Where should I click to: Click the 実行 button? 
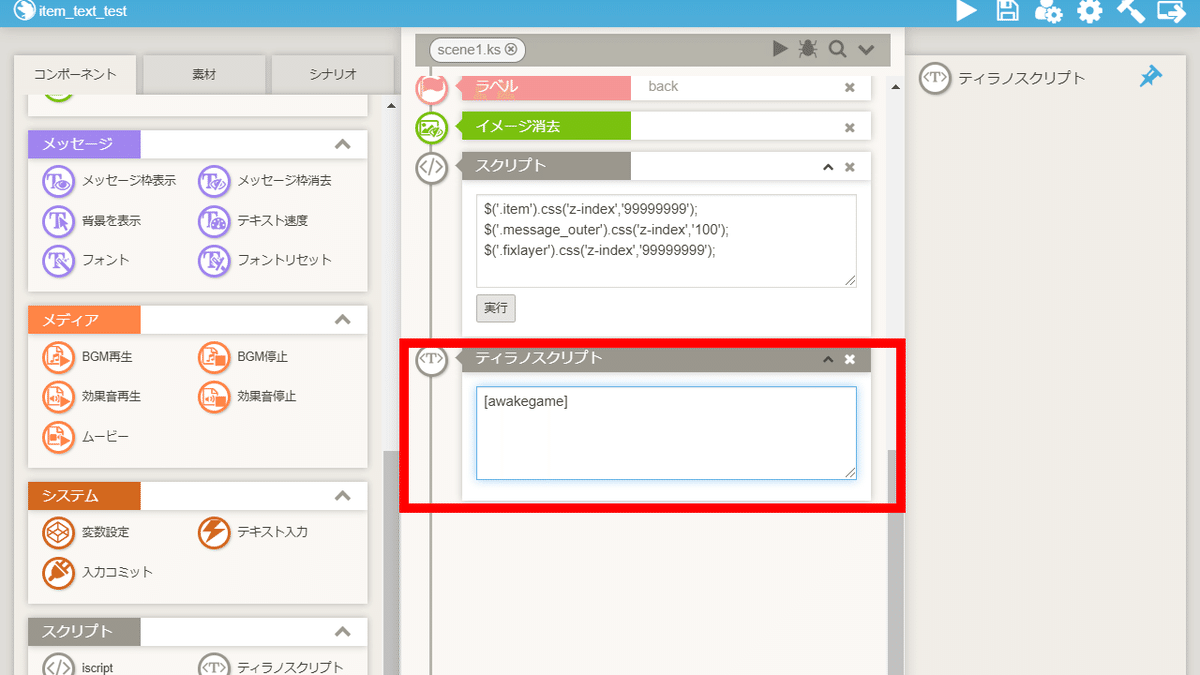click(496, 308)
